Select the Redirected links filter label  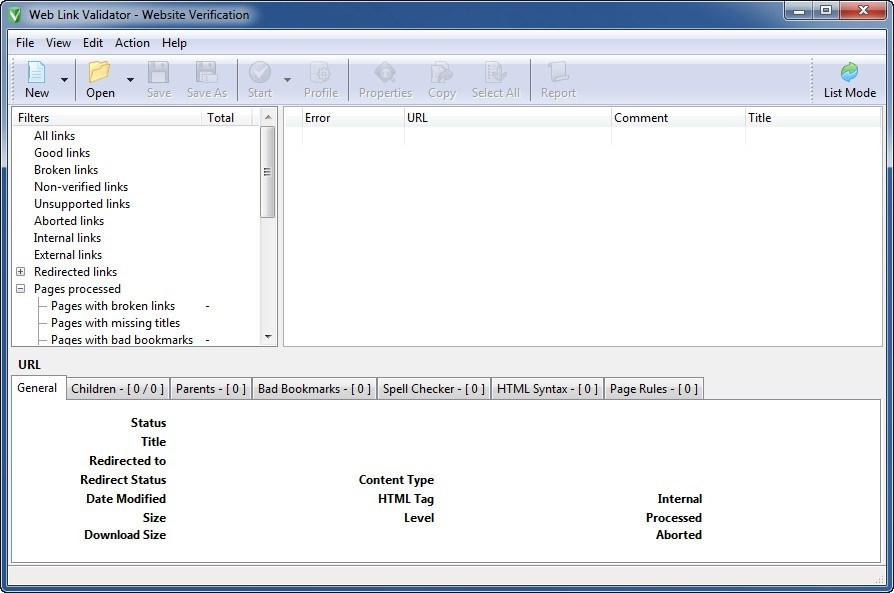75,272
